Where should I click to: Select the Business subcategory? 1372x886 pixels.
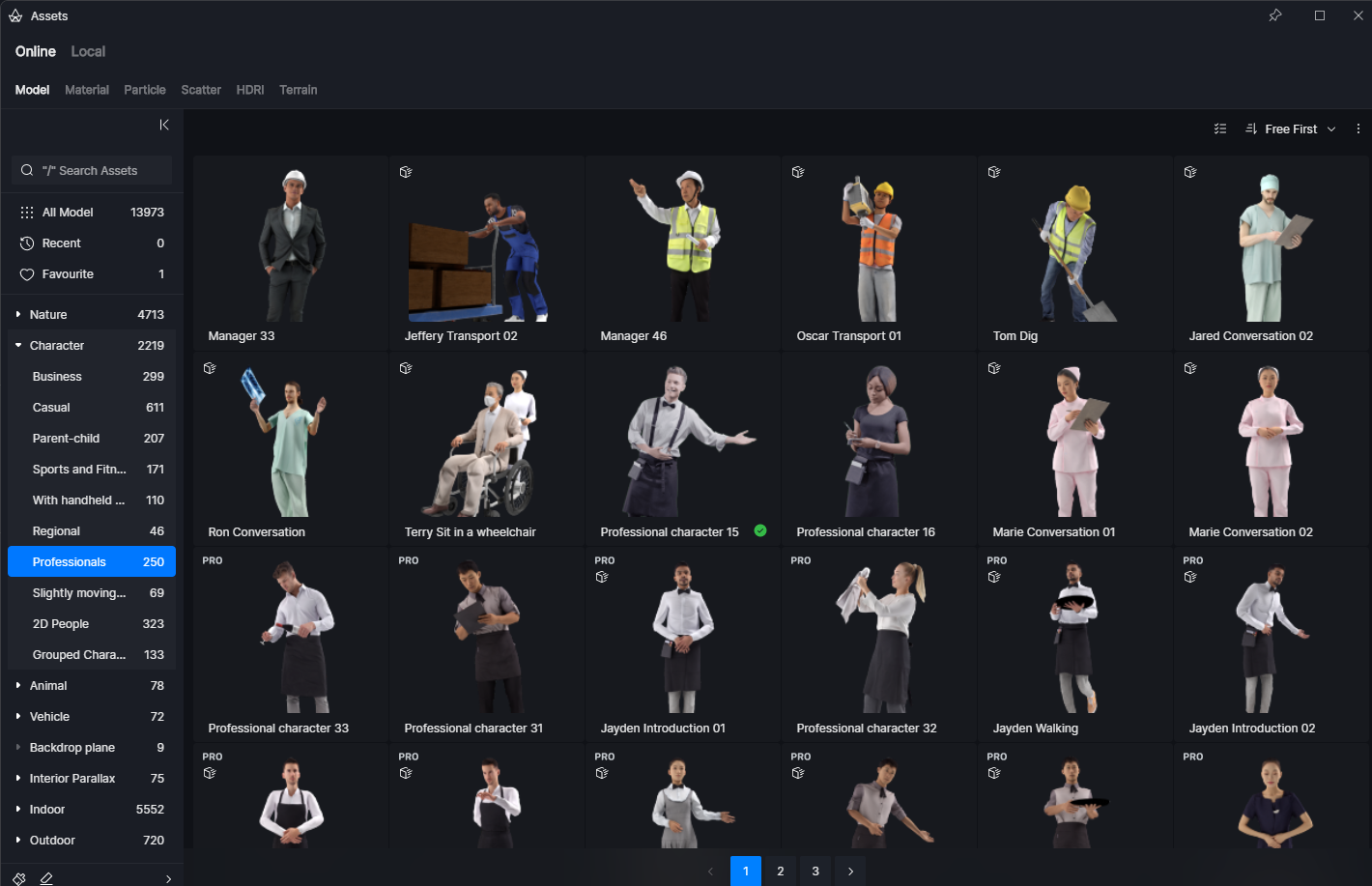(92, 376)
